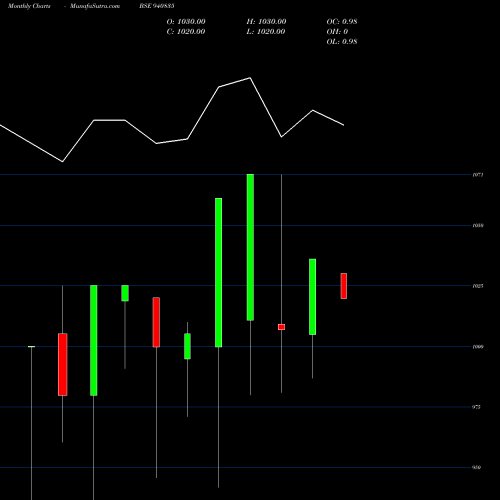The image size is (500, 500).
Task: Click the 975 price axis label
Action: 477,407
